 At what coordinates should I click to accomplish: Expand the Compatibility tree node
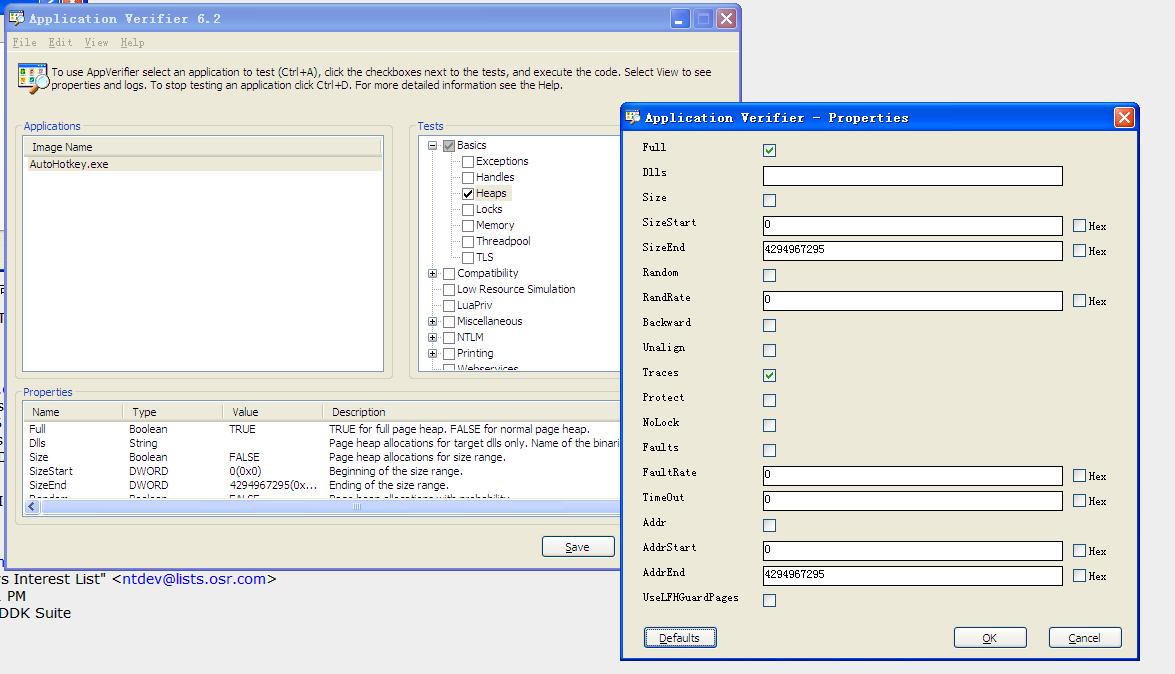tap(433, 273)
